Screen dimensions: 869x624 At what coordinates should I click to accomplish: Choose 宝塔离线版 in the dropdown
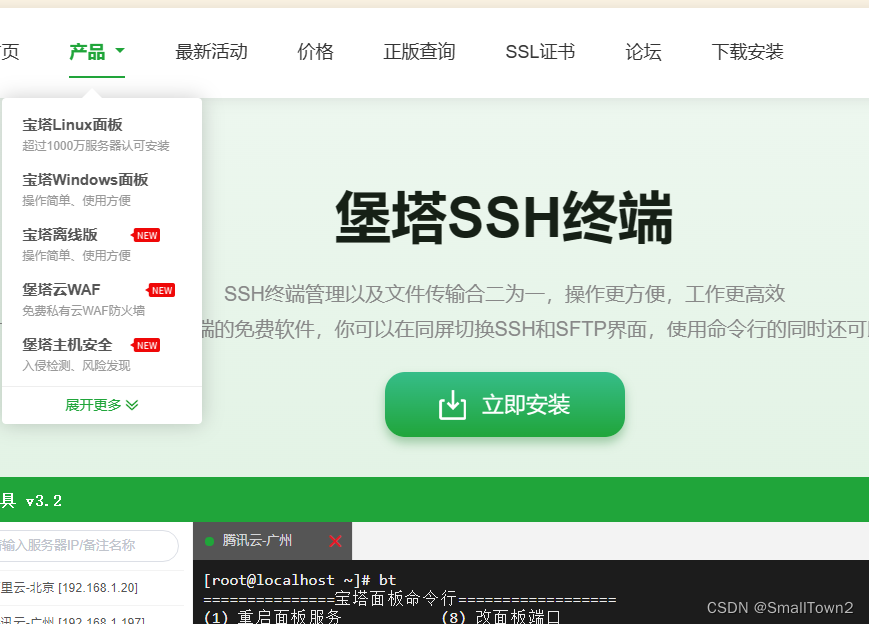coord(60,234)
